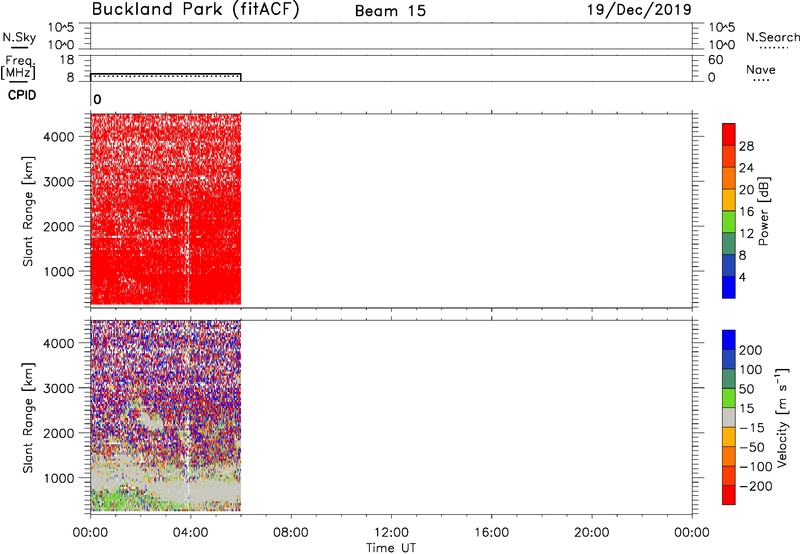The width and height of the screenshot is (800, 554).
Task: Click the '12:00' time tick label
Action: [x=391, y=533]
